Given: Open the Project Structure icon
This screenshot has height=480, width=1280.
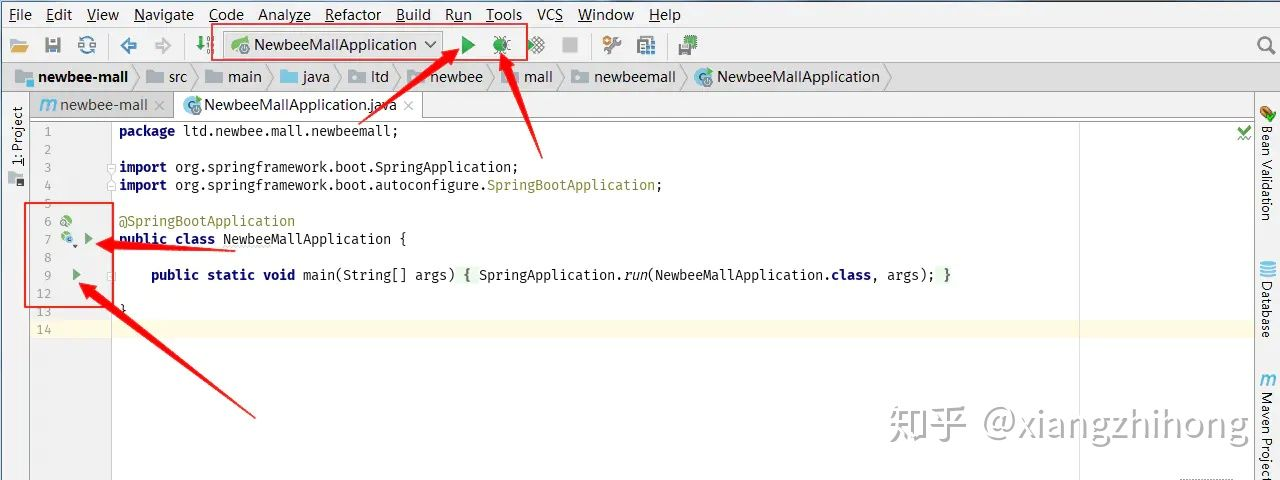Looking at the screenshot, I should [646, 45].
